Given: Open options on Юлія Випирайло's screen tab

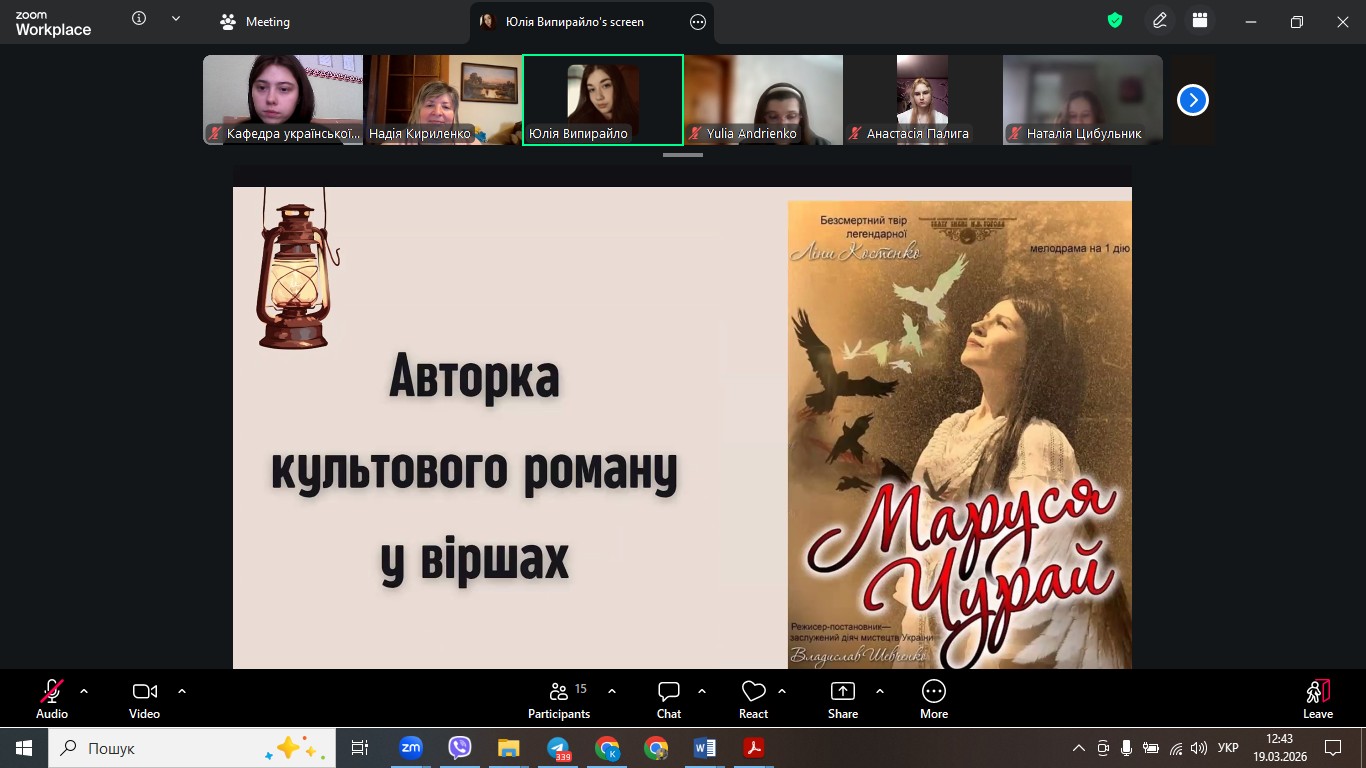Looking at the screenshot, I should [698, 22].
